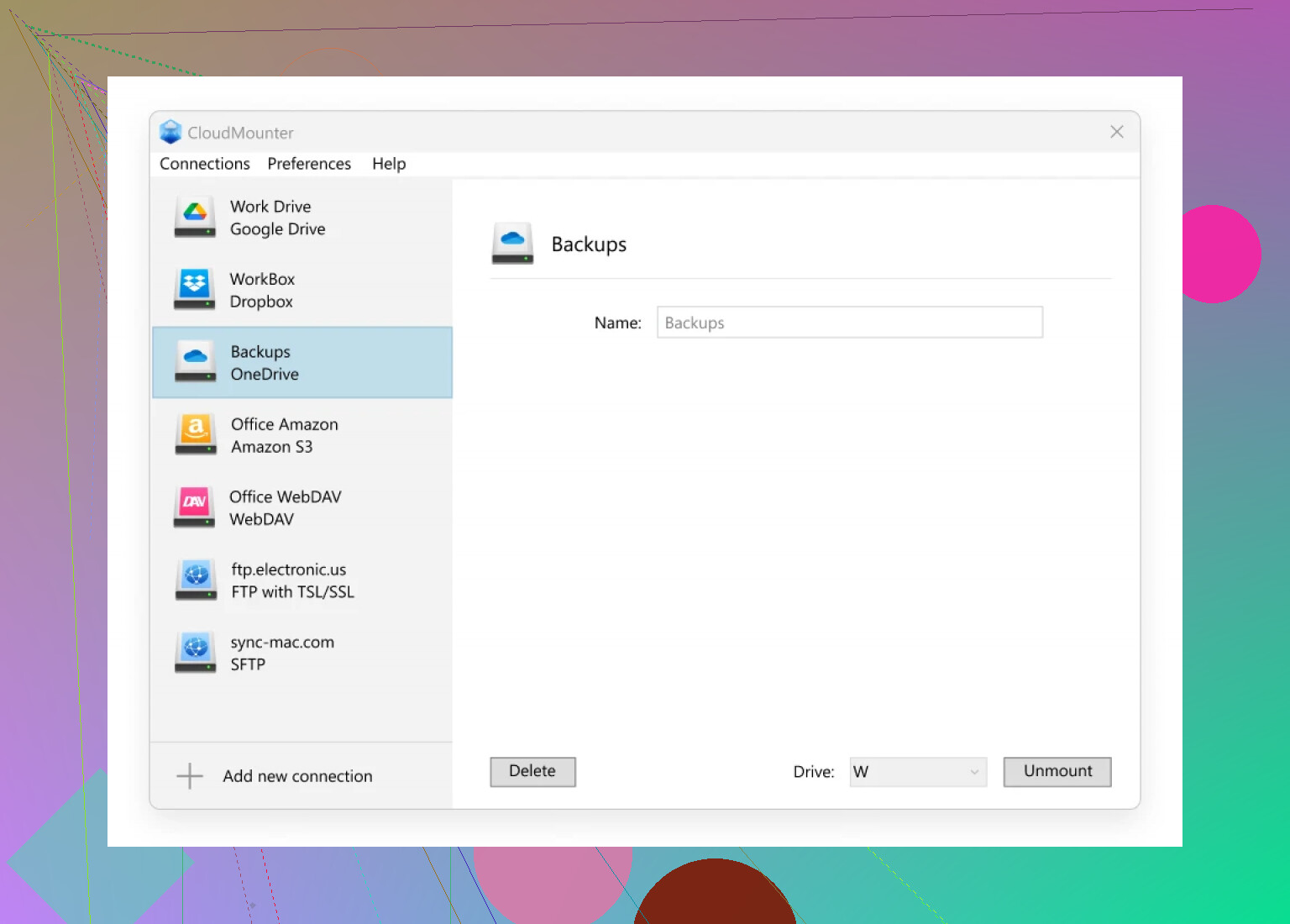Click the Dropbox subtitle text
Image resolution: width=1290 pixels, height=924 pixels.
[261, 302]
